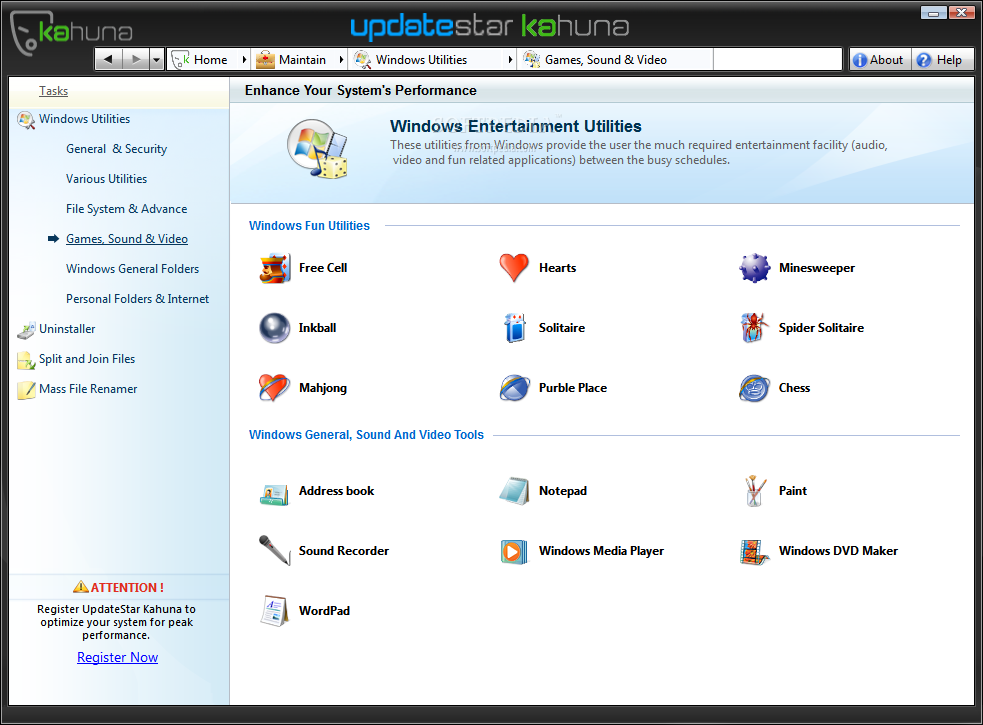This screenshot has width=983, height=725.
Task: Click the empty breadcrumb address field
Action: 777,60
